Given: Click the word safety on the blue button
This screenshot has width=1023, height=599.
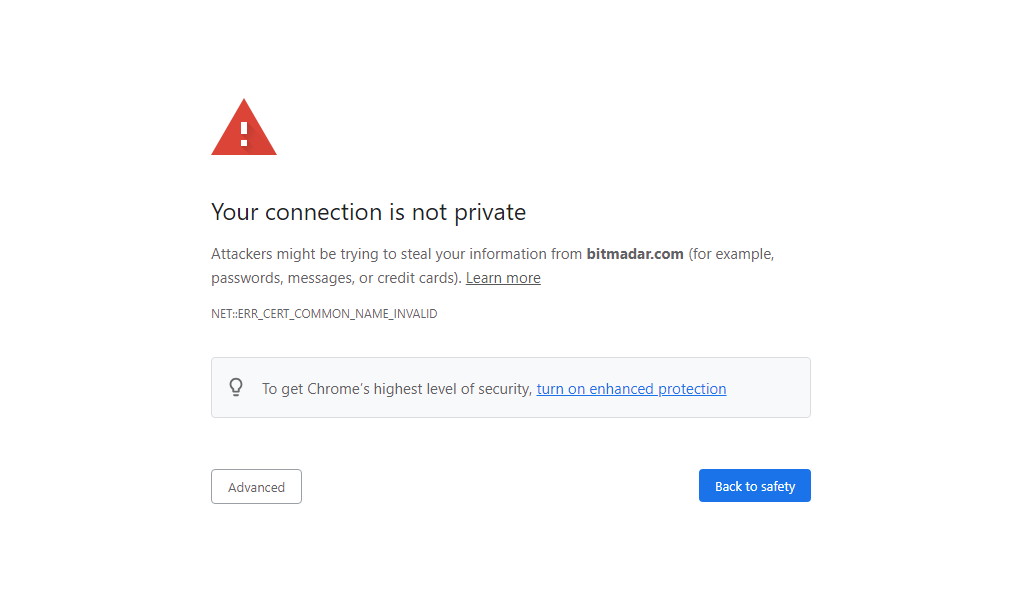Looking at the screenshot, I should click(x=778, y=487).
